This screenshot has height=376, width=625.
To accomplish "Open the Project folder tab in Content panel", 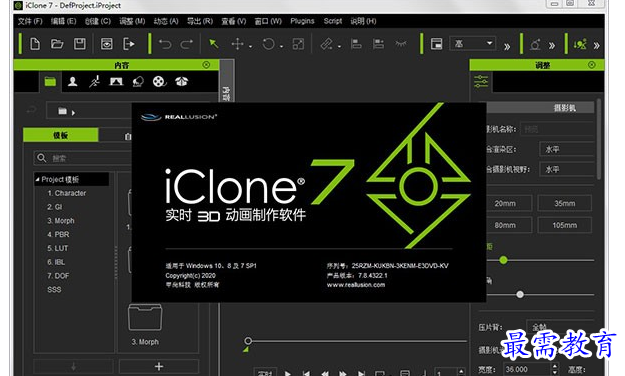I will click(x=50, y=82).
